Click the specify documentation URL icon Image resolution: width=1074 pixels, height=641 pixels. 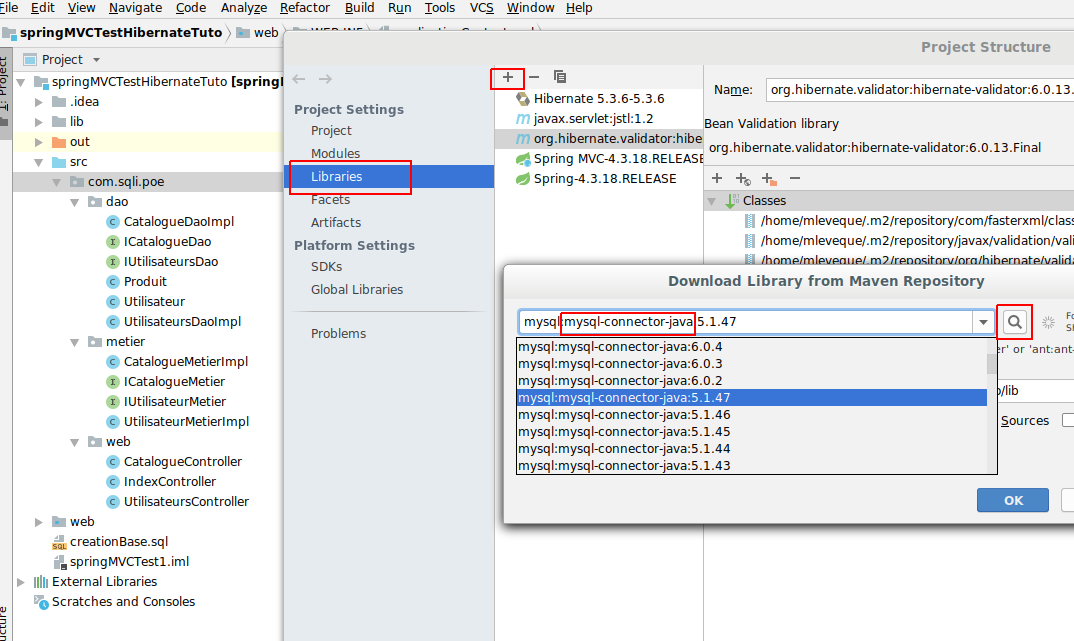tap(742, 178)
